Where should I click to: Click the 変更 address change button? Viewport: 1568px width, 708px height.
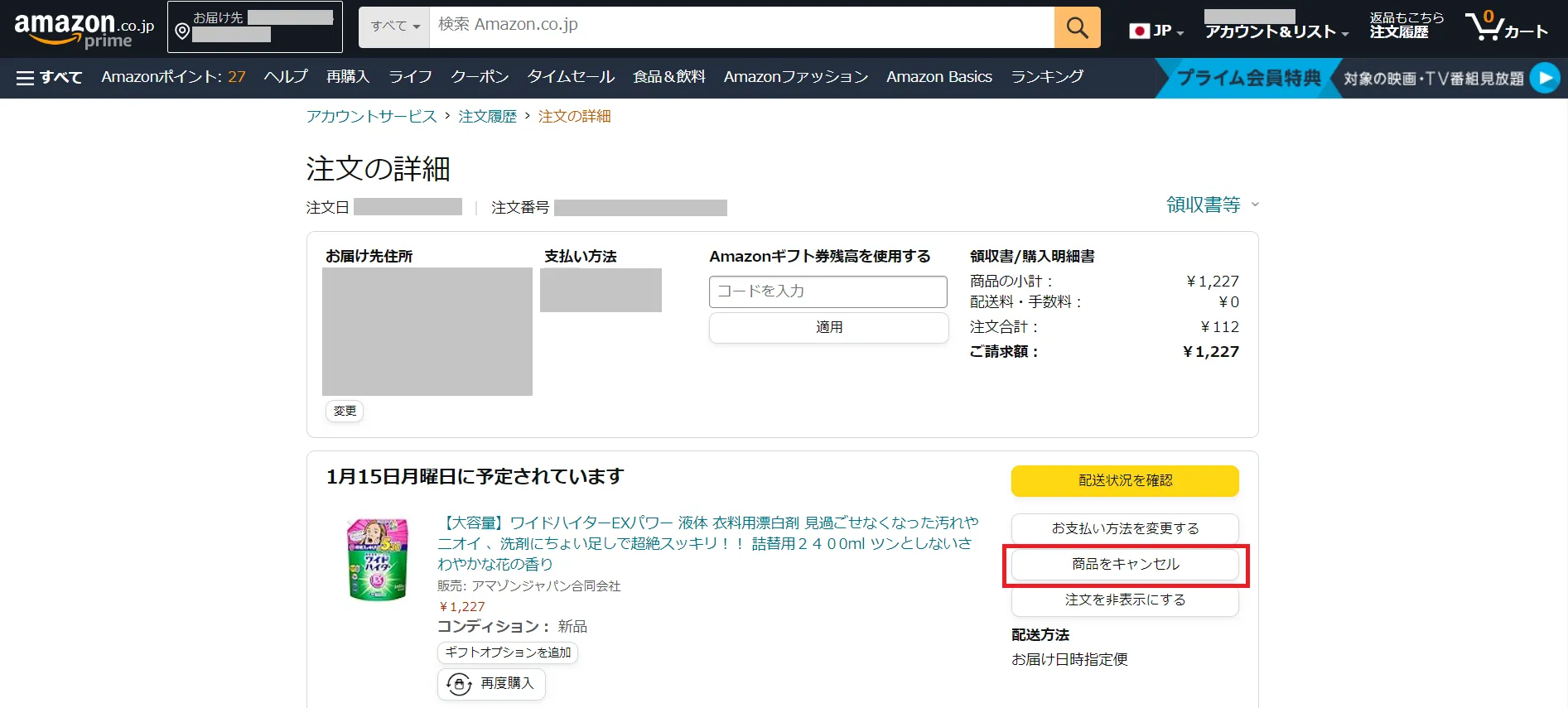[x=345, y=412]
